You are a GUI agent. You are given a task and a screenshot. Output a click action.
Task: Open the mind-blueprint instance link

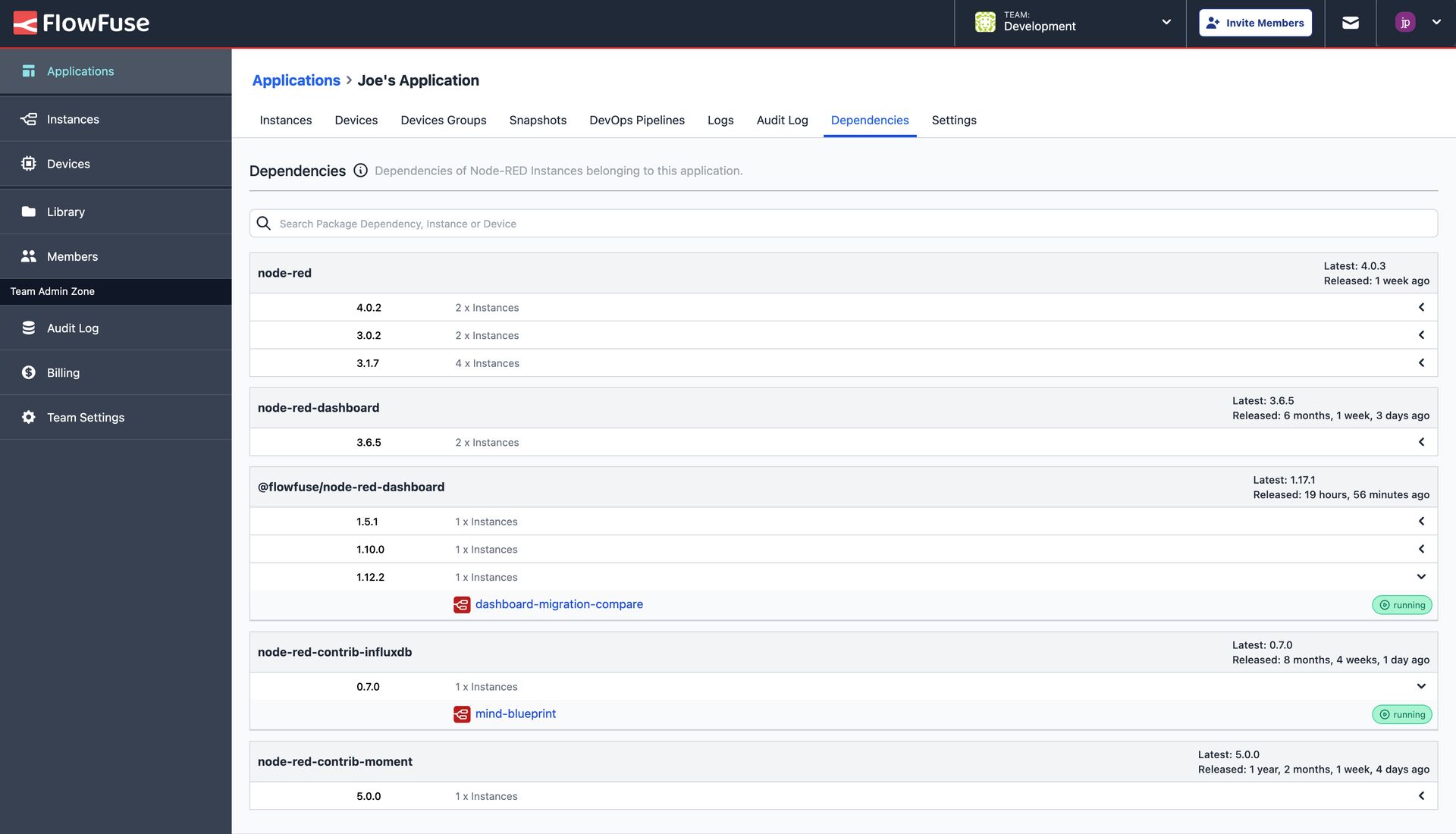pos(515,713)
